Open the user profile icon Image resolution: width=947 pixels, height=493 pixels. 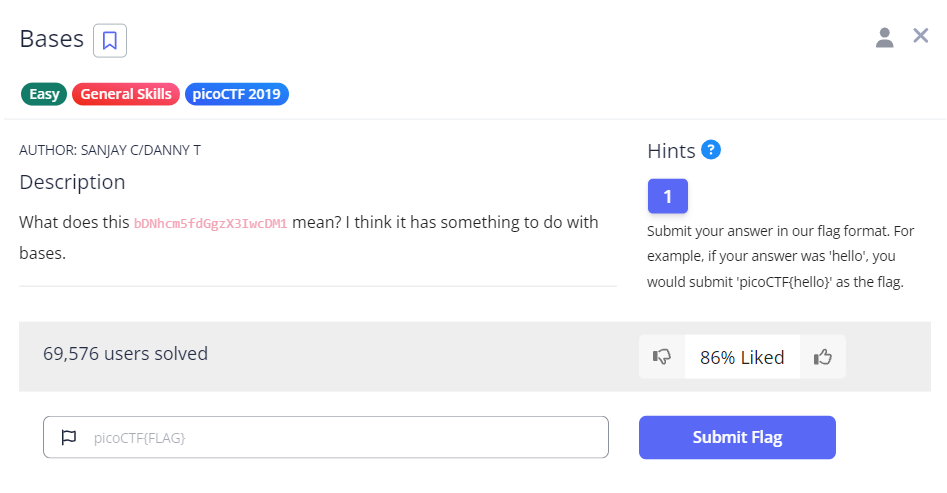884,38
